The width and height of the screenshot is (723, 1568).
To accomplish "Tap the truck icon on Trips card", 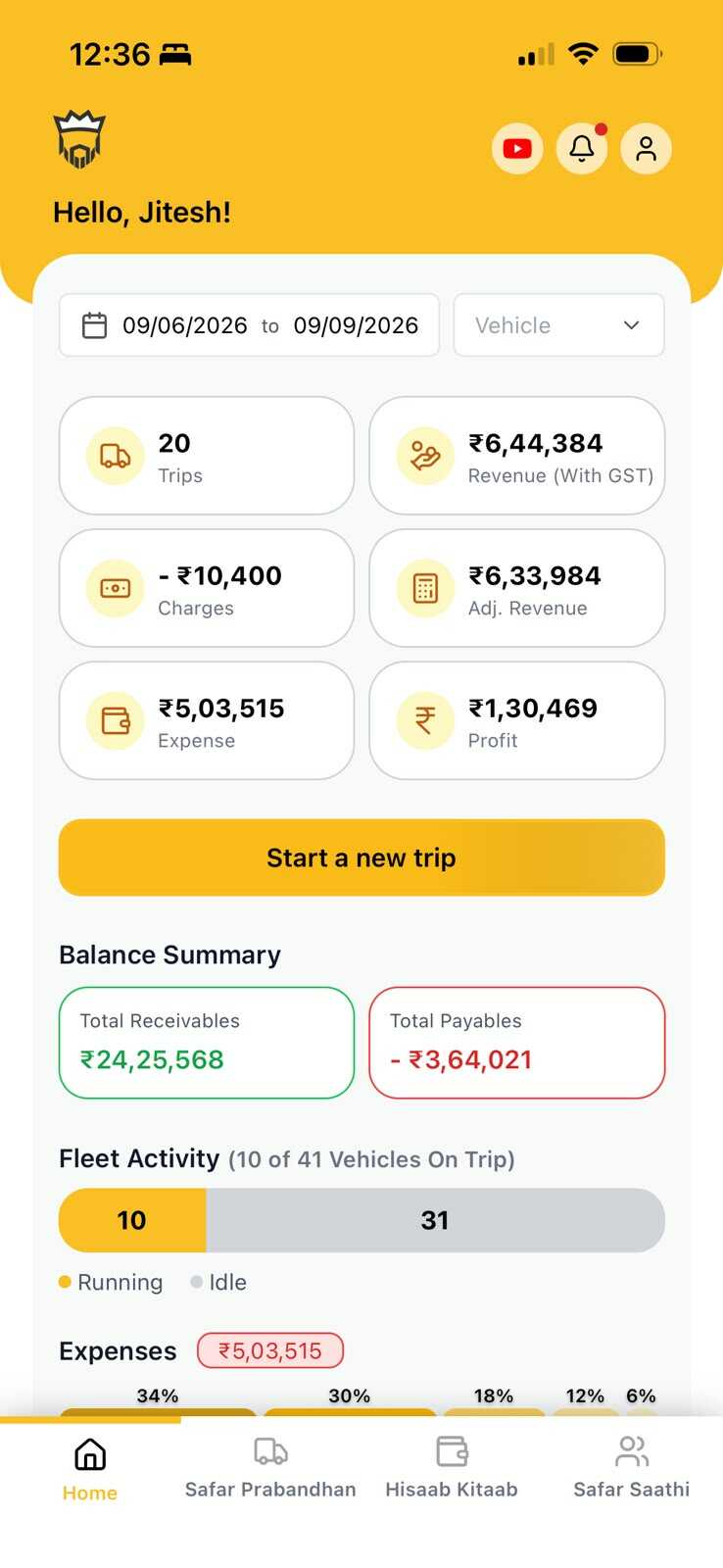I will (116, 456).
